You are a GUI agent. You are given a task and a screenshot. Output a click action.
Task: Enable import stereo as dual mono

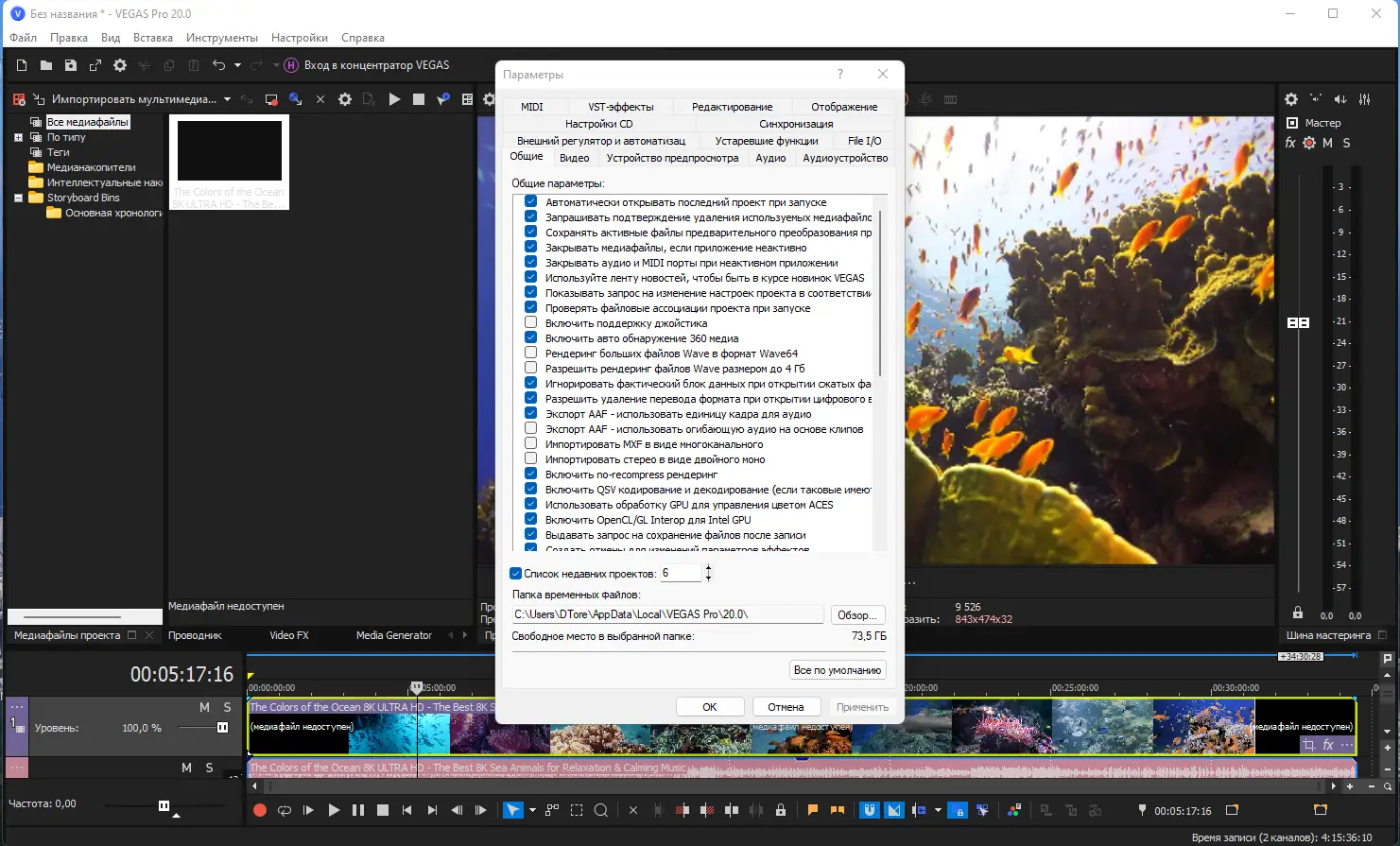tap(531, 459)
